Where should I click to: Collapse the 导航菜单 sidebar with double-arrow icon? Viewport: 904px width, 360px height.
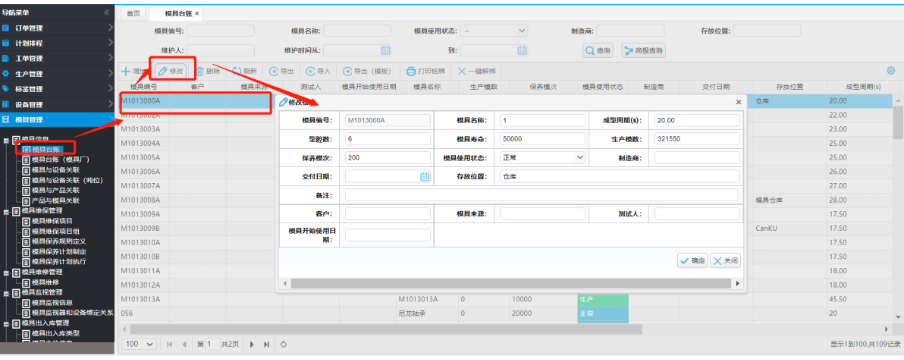107,12
